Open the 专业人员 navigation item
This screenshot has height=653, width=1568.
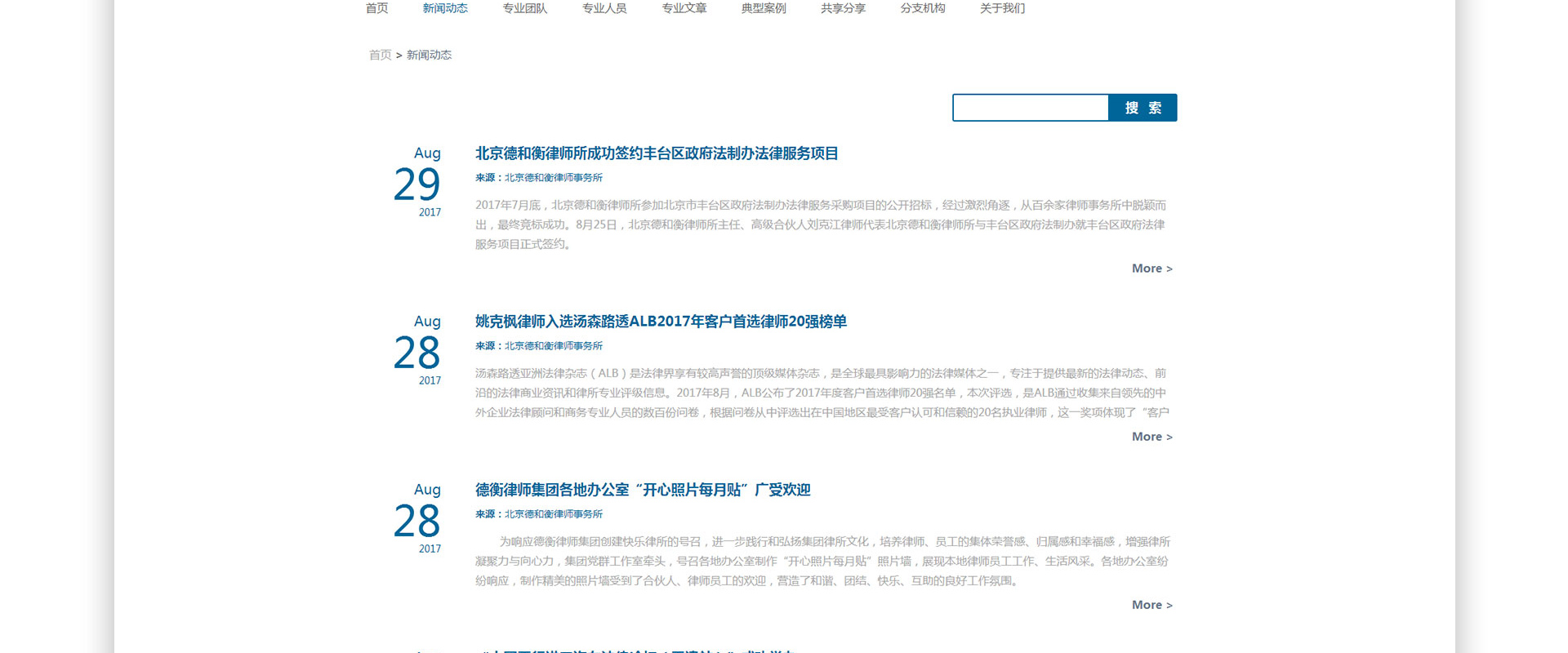[604, 8]
